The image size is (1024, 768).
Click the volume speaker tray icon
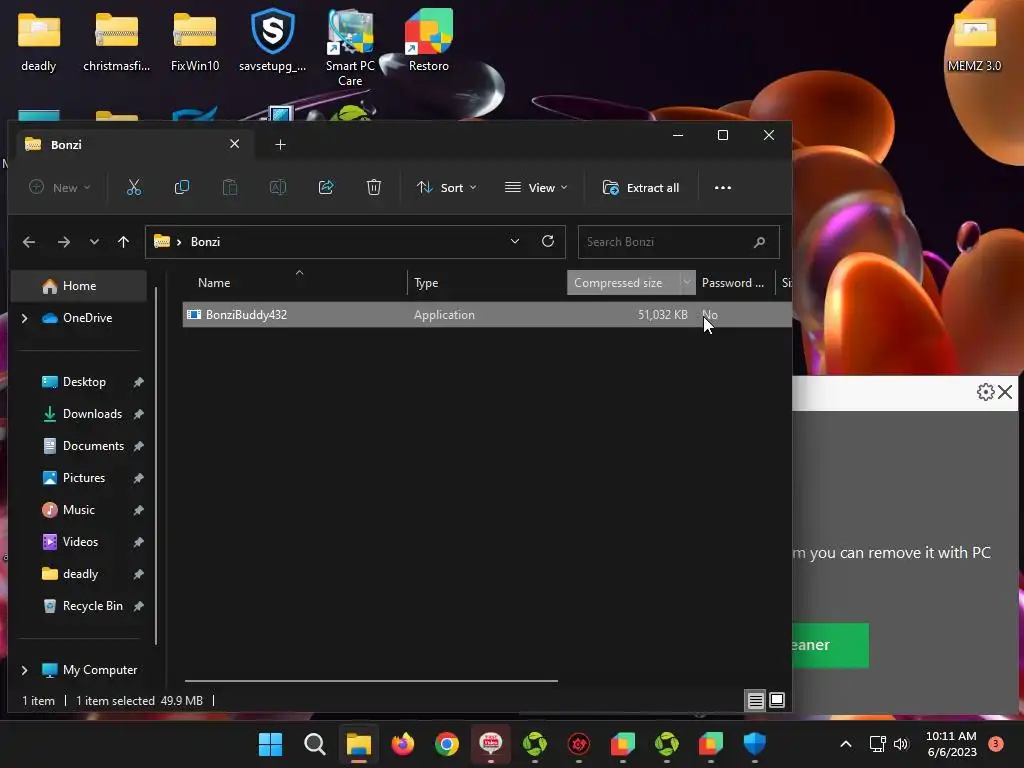point(901,744)
